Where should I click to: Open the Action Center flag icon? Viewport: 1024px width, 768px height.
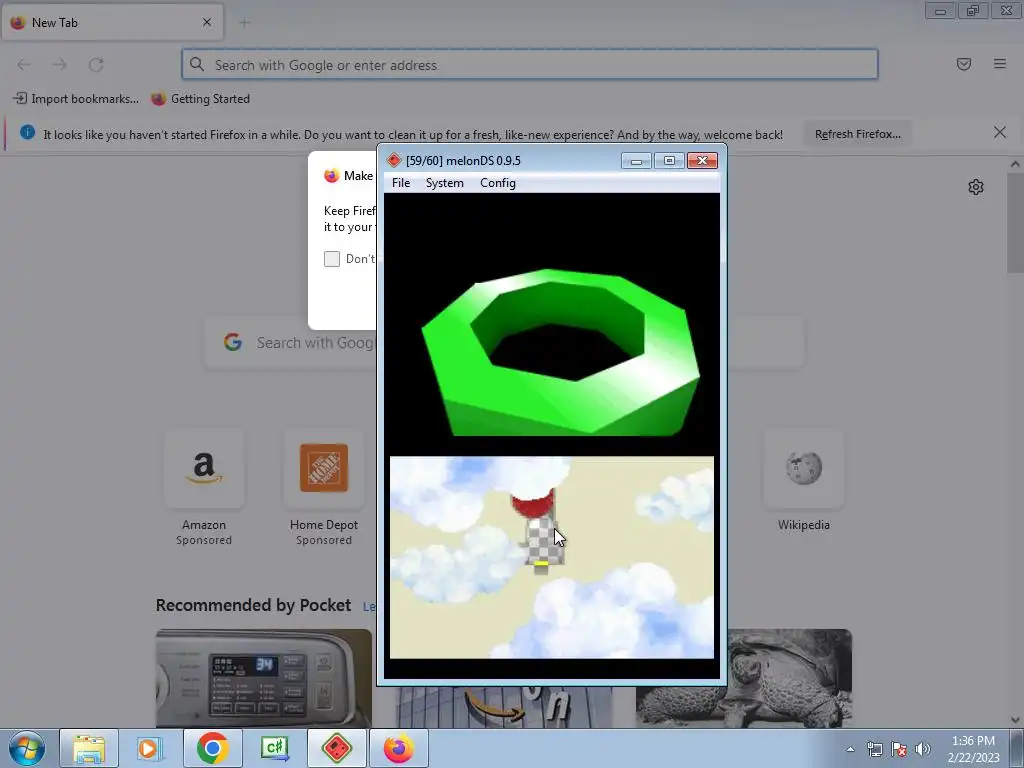[899, 749]
